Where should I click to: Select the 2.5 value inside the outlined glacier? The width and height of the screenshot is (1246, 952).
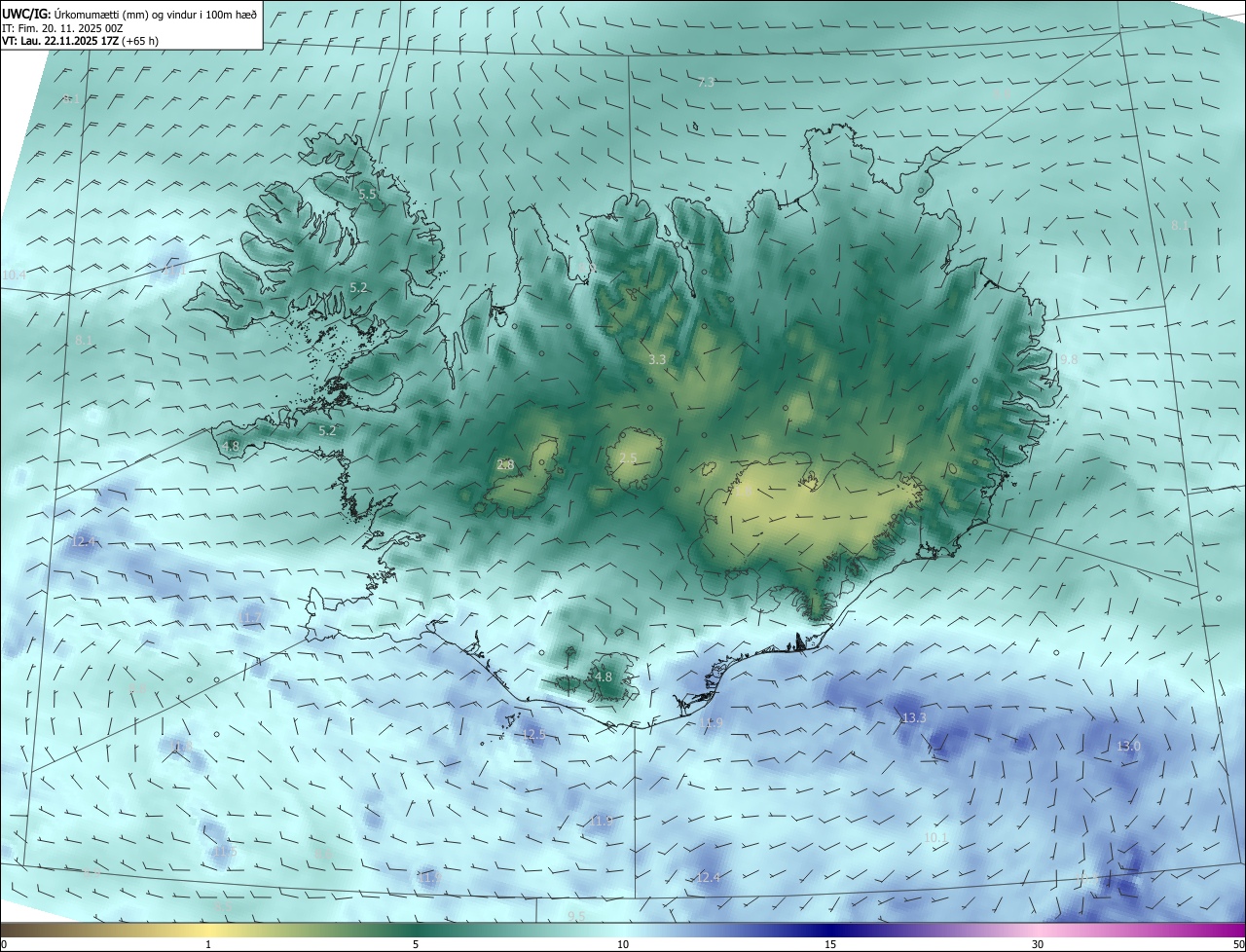tap(628, 458)
